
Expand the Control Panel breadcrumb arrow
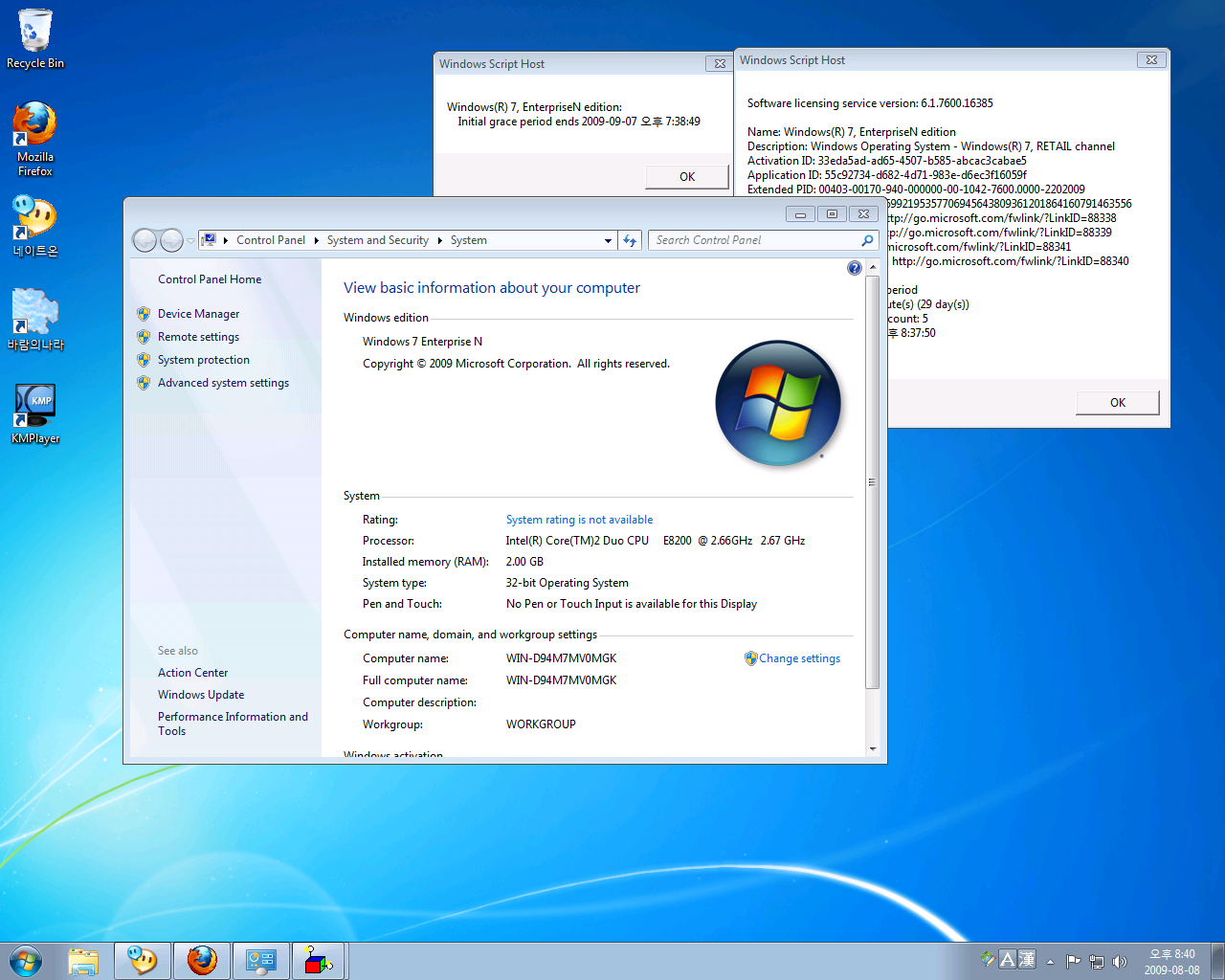(316, 240)
